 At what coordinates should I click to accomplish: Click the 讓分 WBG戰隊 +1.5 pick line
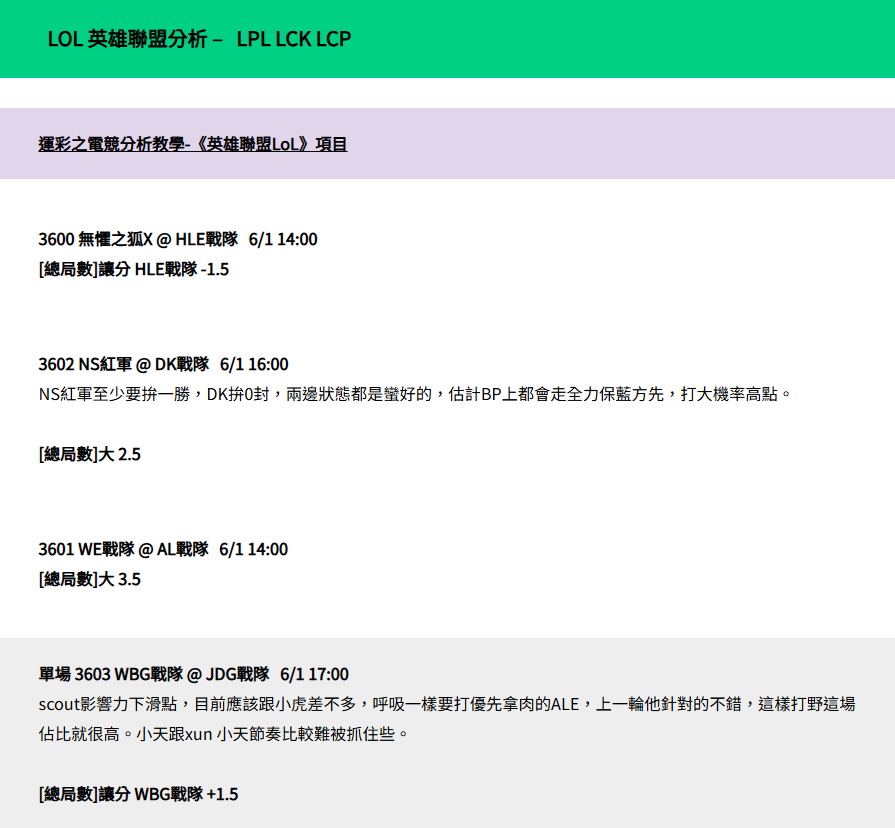(138, 794)
